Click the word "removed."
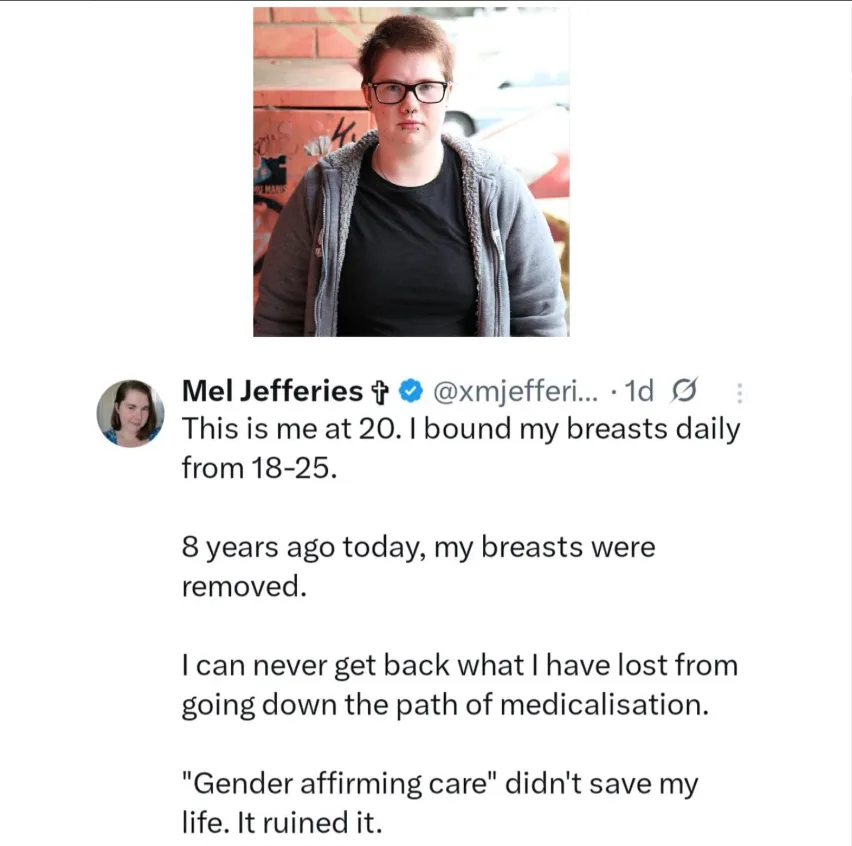This screenshot has height=846, width=852. 241,586
